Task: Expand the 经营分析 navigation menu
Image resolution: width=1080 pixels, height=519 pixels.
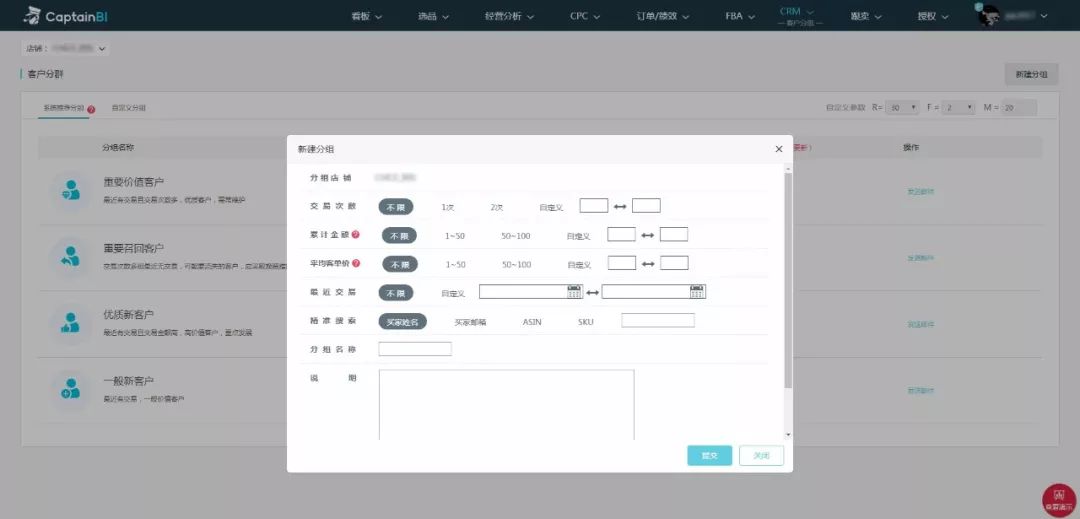Action: click(x=509, y=16)
